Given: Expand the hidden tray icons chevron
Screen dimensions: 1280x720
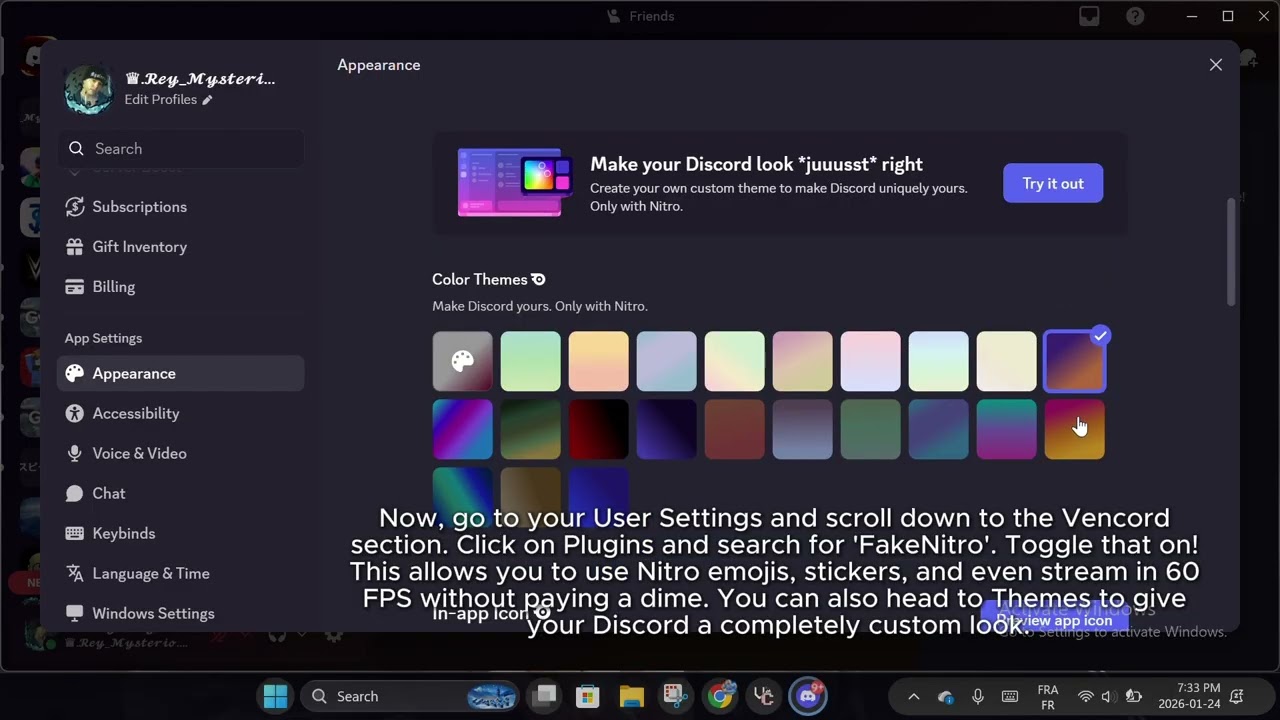Looking at the screenshot, I should [x=913, y=697].
